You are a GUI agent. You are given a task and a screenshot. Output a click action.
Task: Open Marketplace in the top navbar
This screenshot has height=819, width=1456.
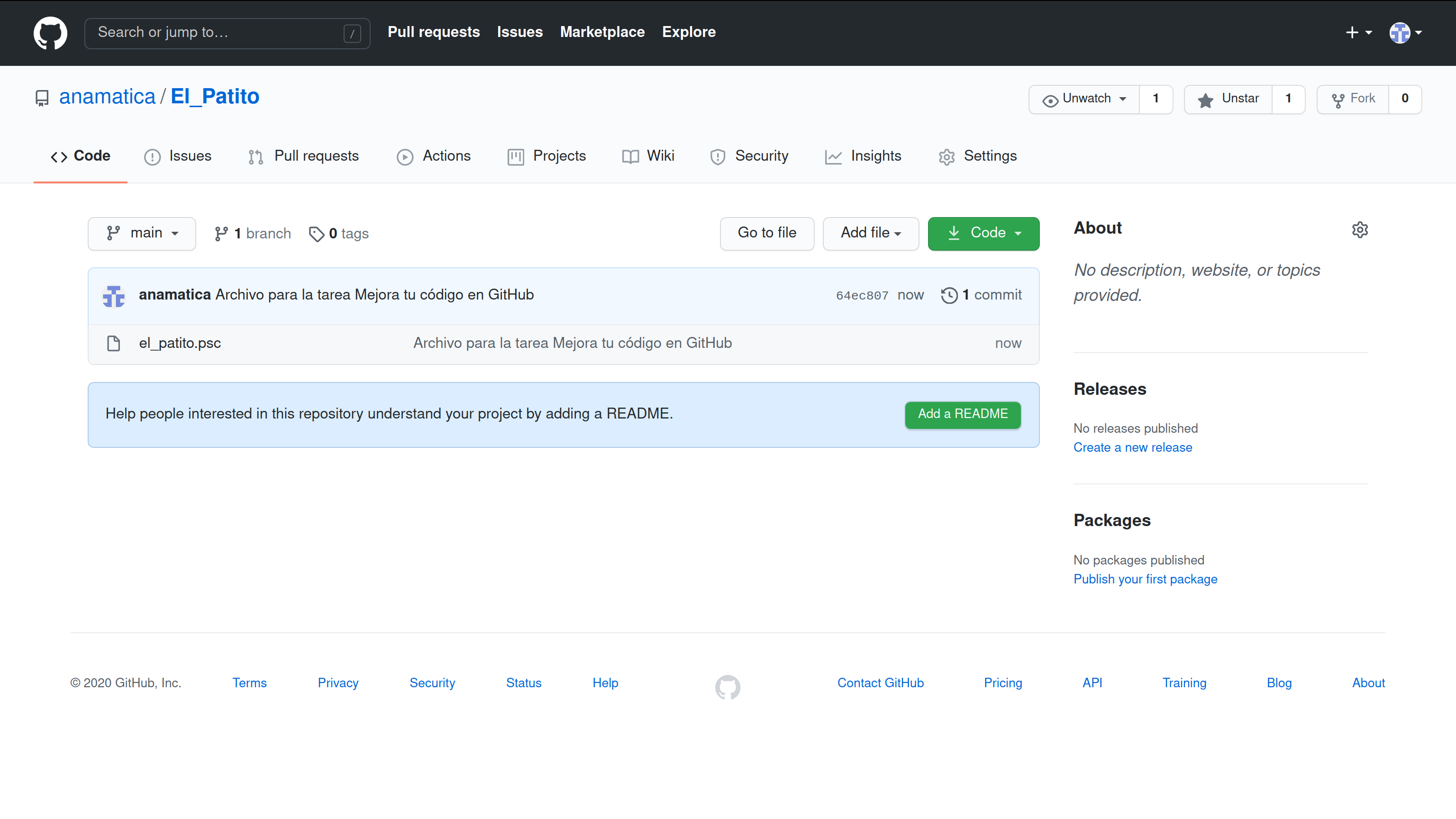[x=602, y=32]
